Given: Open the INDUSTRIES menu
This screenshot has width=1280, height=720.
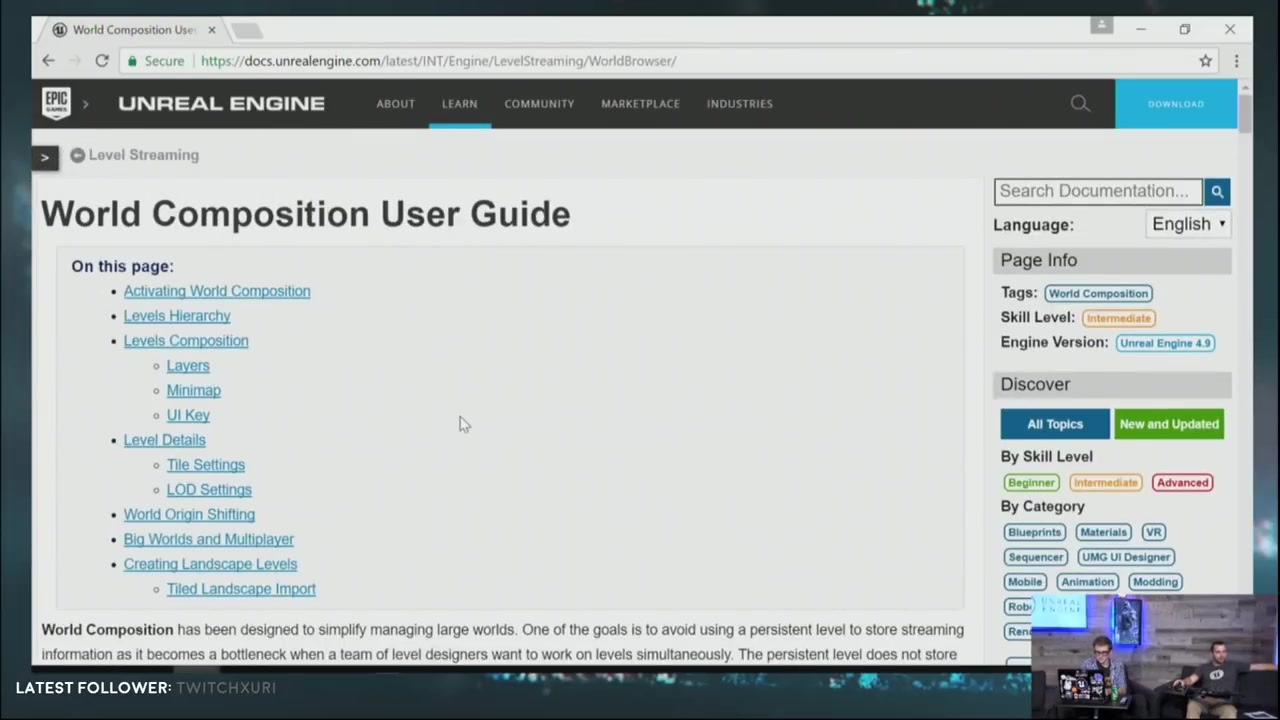Looking at the screenshot, I should point(739,104).
